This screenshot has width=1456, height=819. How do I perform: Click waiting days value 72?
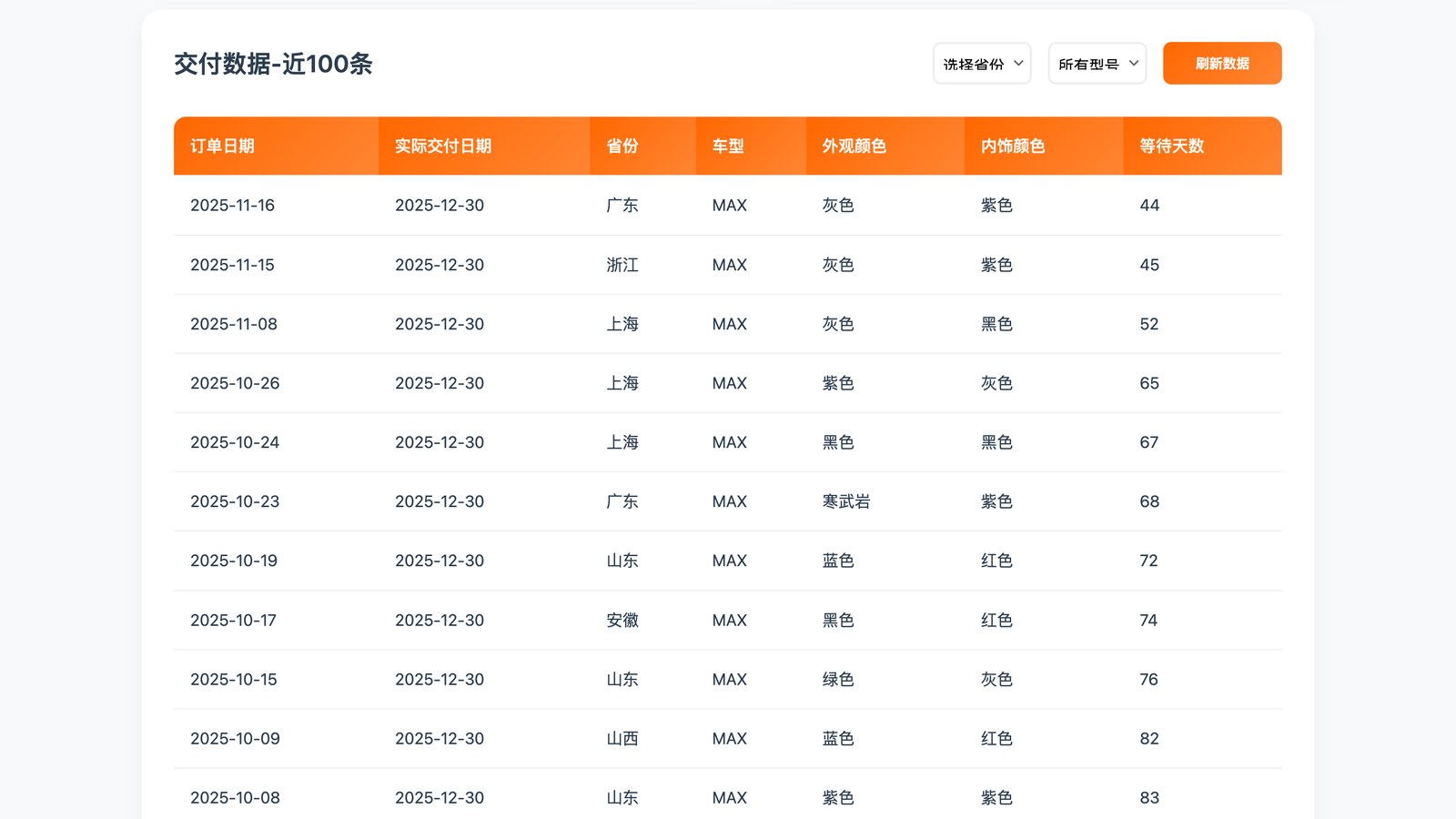(1148, 561)
